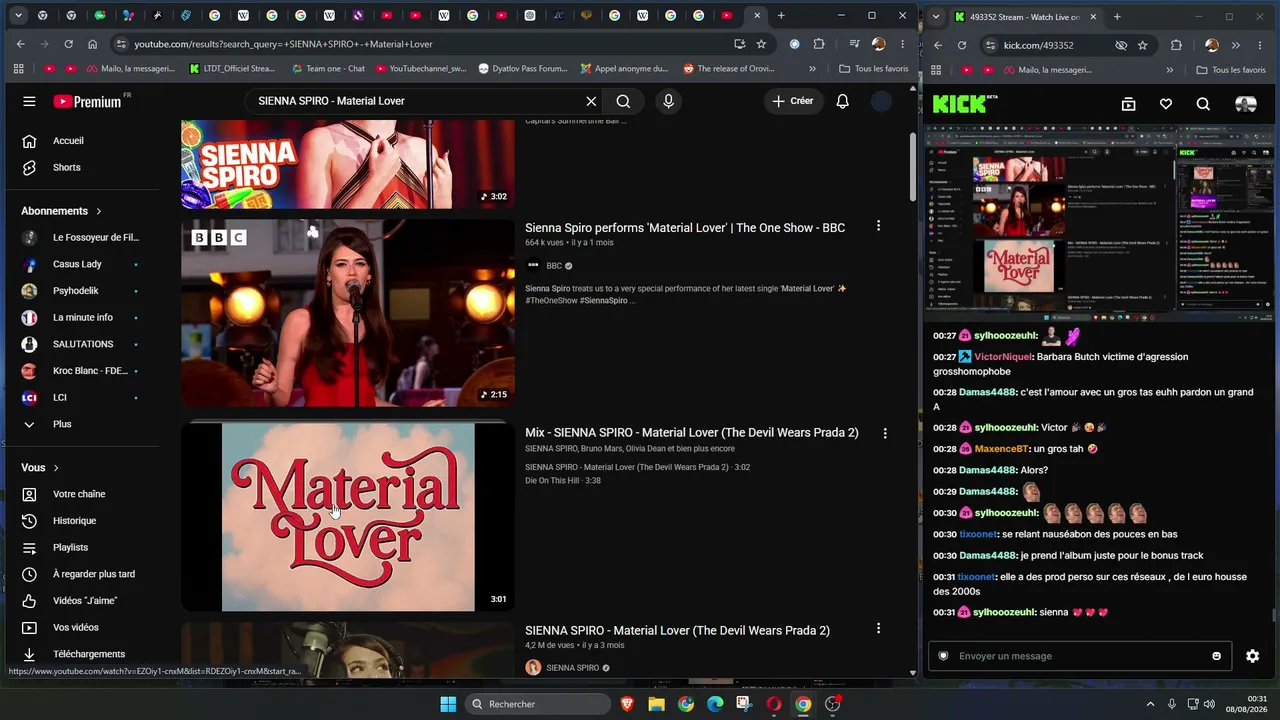This screenshot has height=720, width=1280.
Task: Open À regarder plus tard
Action: click(80, 574)
